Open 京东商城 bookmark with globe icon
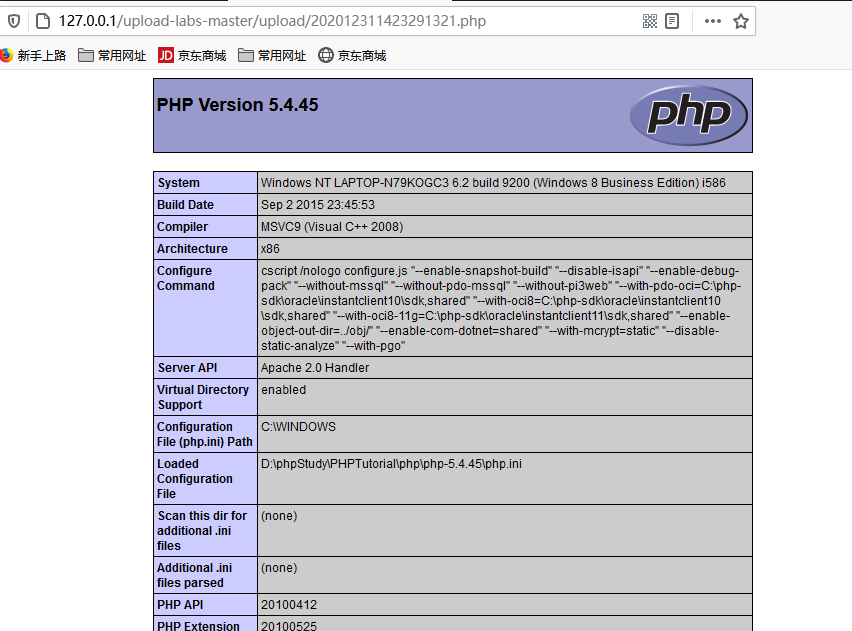Screen dimensions: 852x631 click(352, 55)
